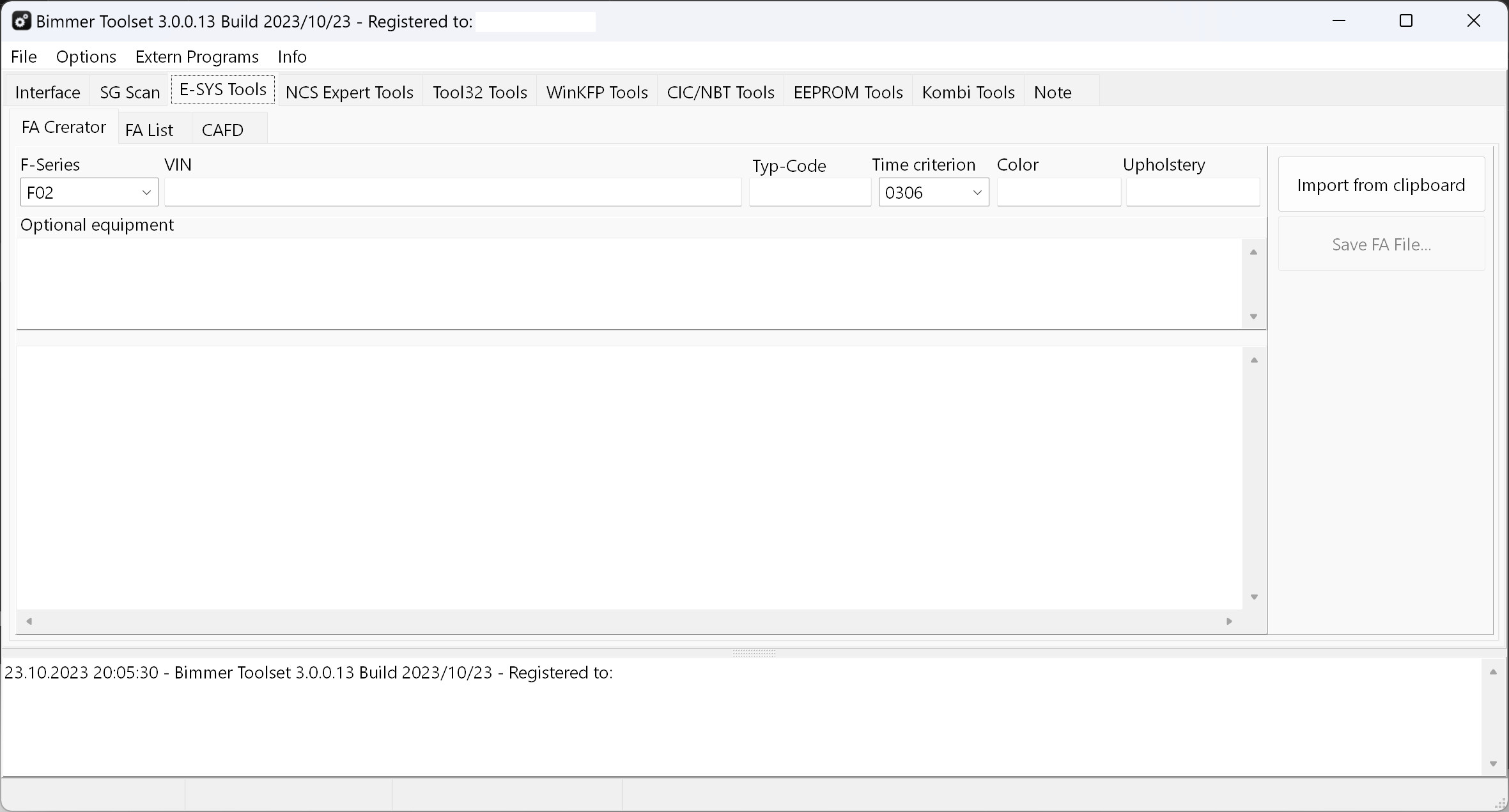The width and height of the screenshot is (1509, 812).
Task: Click into the VIN input field
Action: point(453,192)
